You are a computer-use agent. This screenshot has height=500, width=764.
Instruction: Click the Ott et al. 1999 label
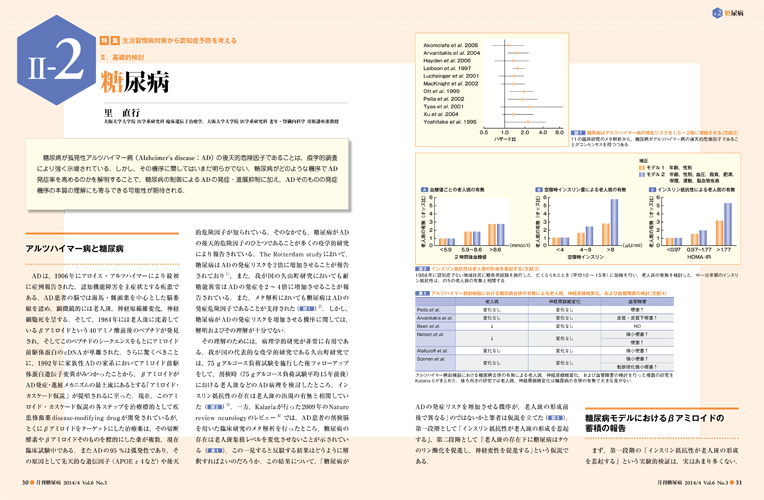coord(441,91)
